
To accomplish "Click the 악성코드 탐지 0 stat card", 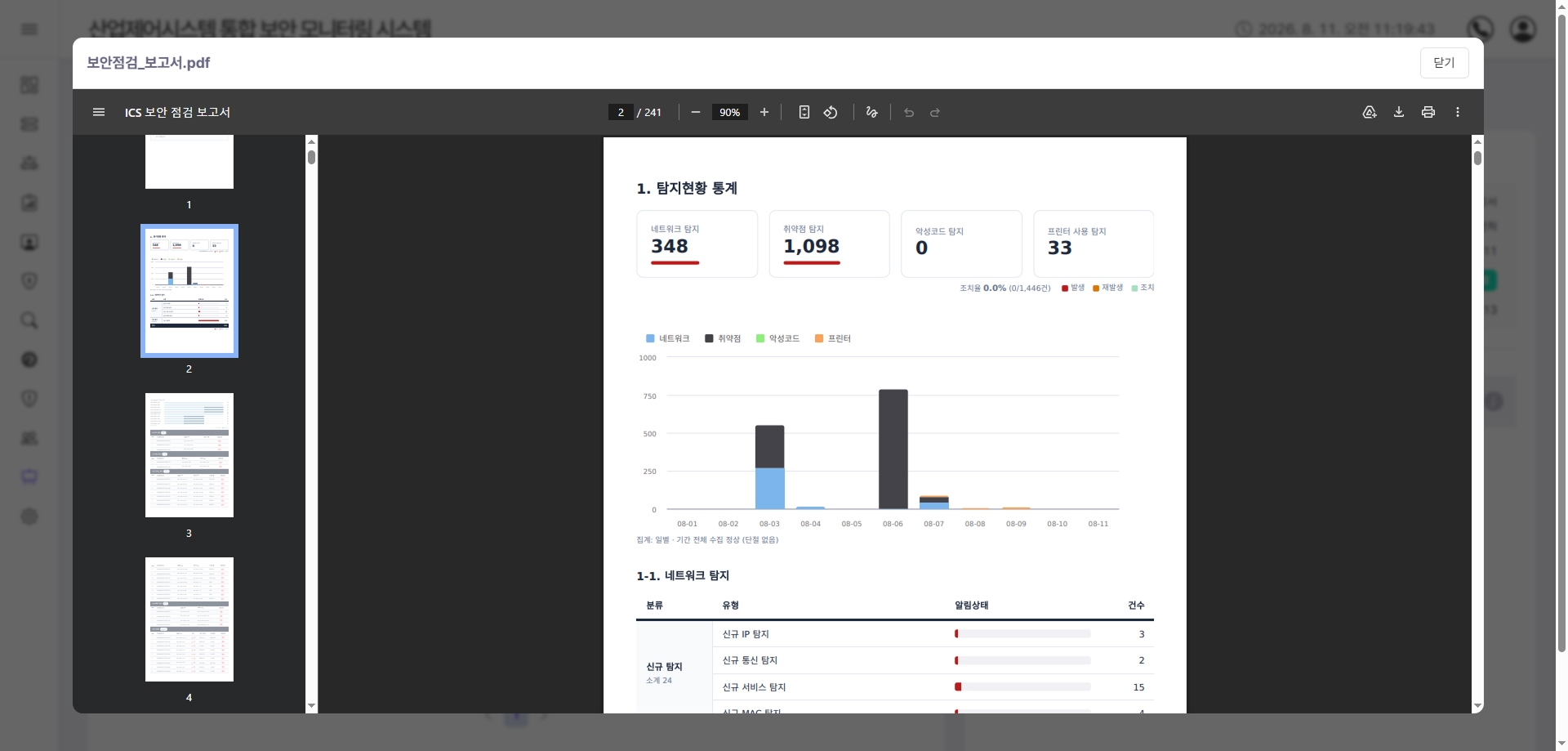I will pos(962,244).
